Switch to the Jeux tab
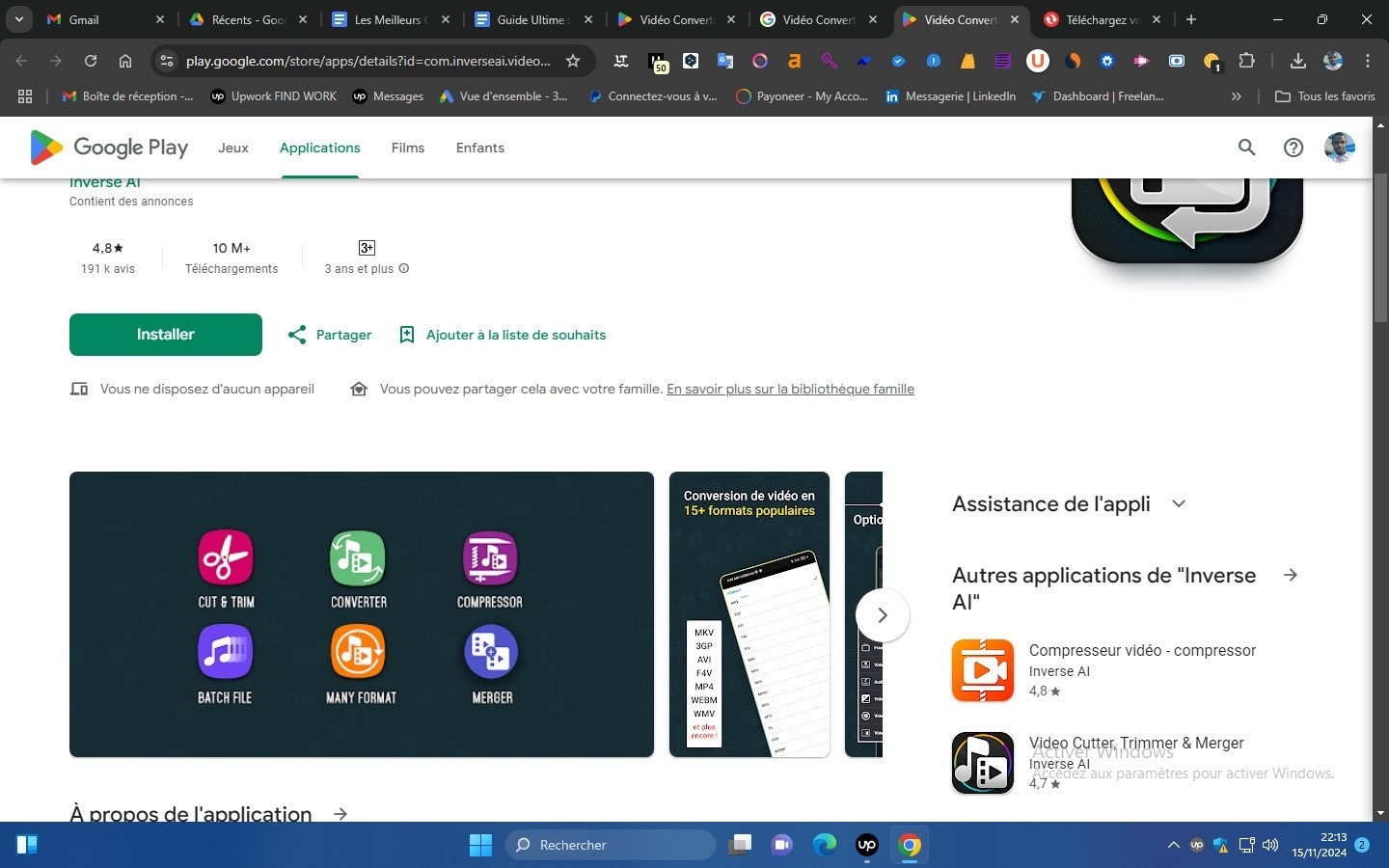The image size is (1389, 868). pos(233,148)
